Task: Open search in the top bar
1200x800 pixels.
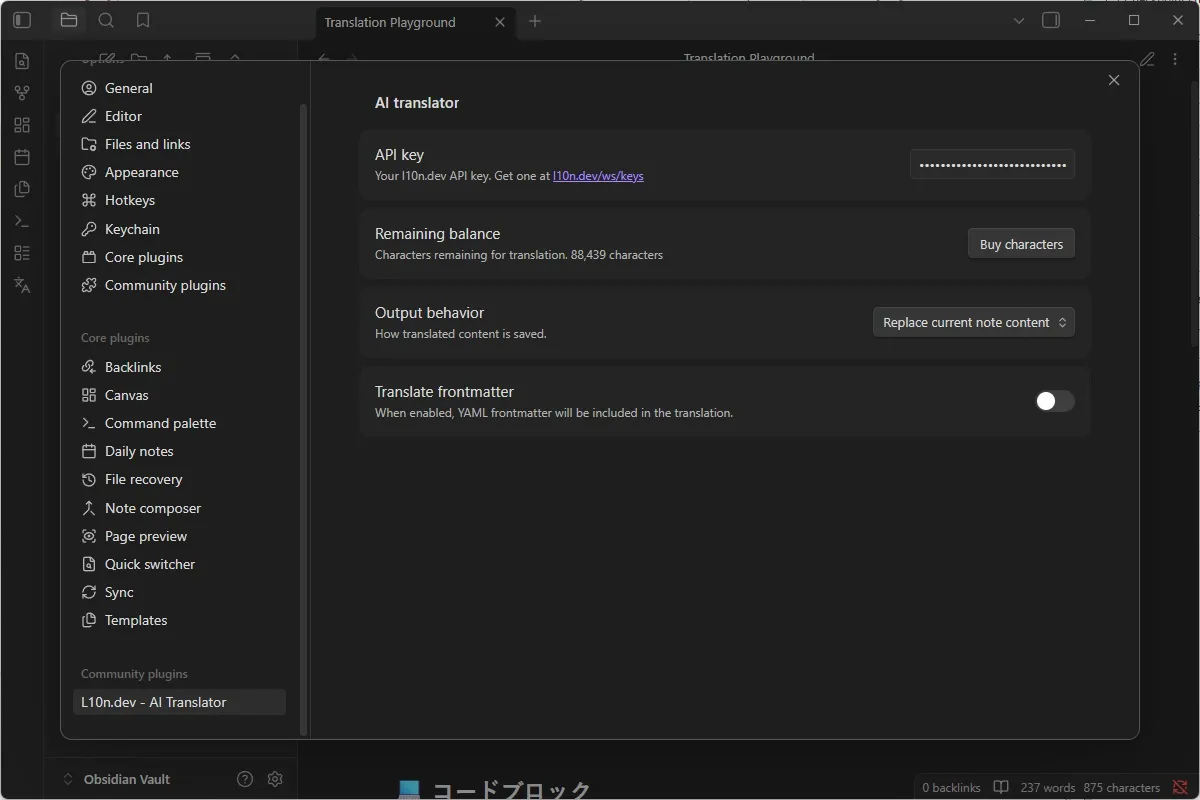Action: [106, 20]
